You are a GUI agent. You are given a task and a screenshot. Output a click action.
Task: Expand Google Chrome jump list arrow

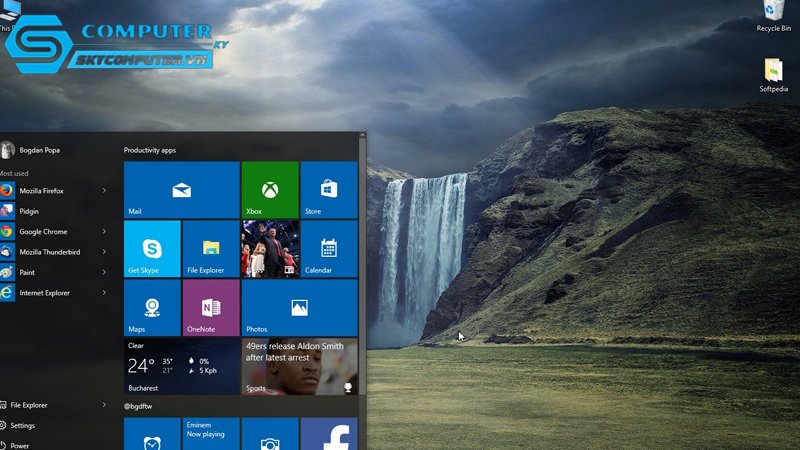pyautogui.click(x=104, y=232)
